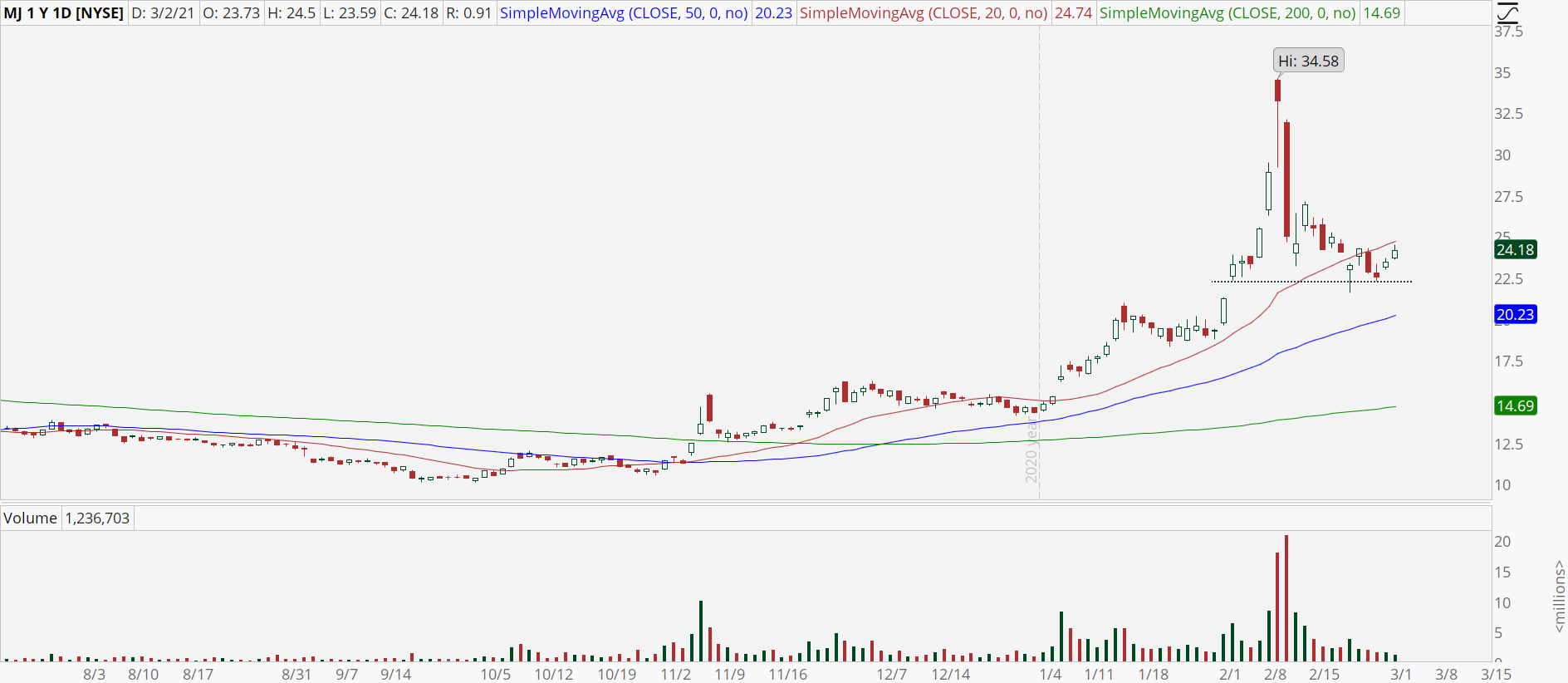The height and width of the screenshot is (683, 1568).
Task: Click the 10/5 date on the time axis
Action: tap(495, 674)
